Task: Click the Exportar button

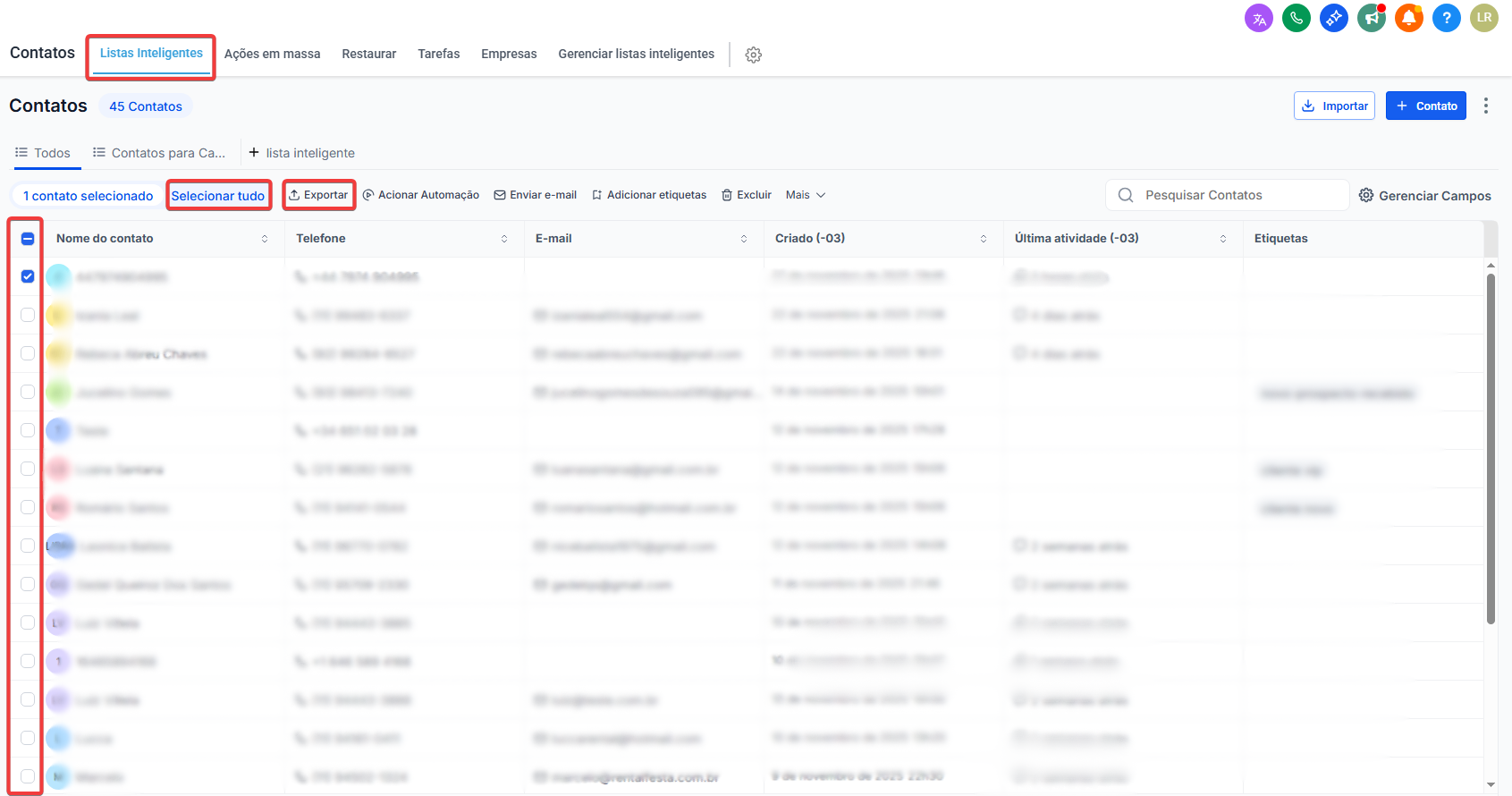Action: click(319, 195)
